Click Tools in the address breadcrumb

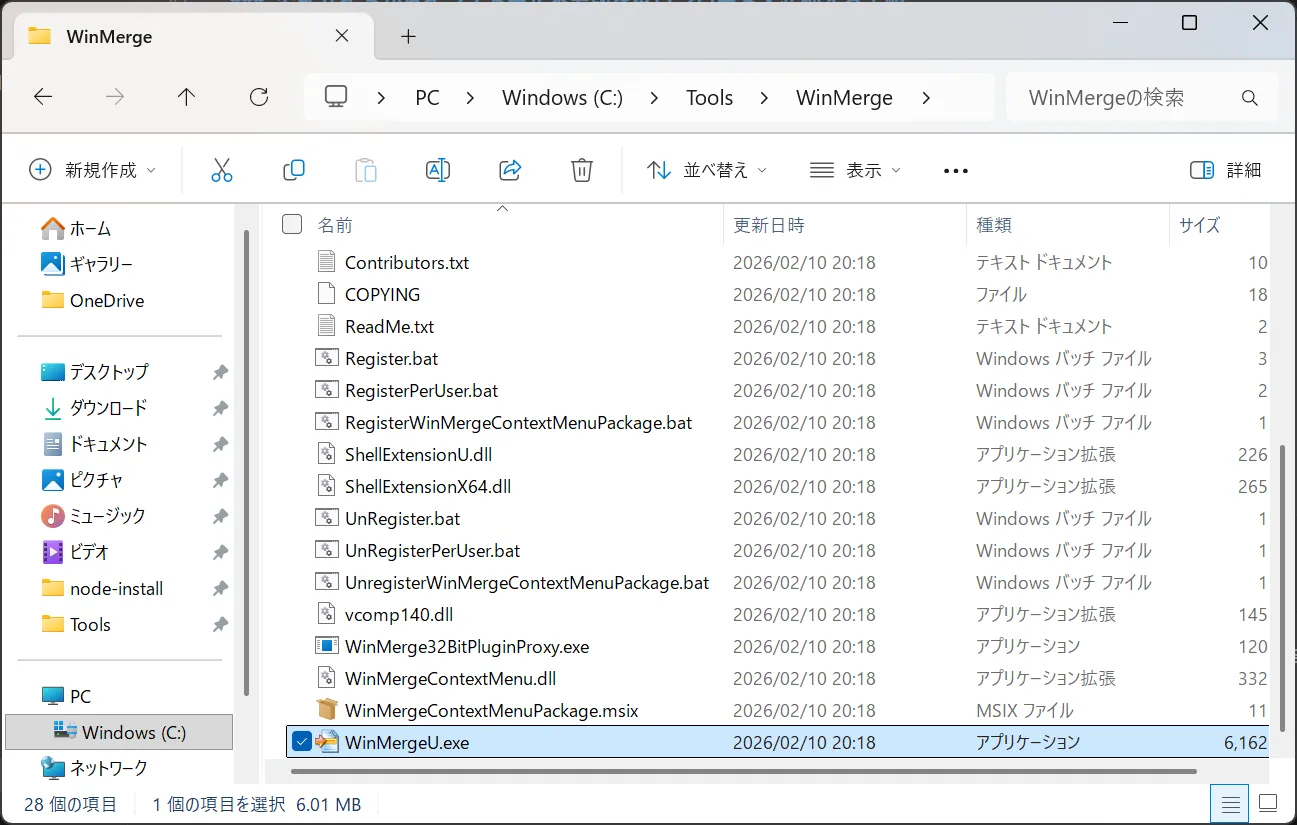click(709, 97)
